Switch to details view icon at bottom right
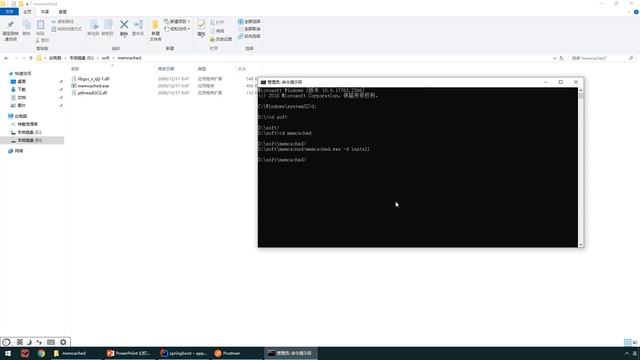This screenshot has width=640, height=360. 627,342
